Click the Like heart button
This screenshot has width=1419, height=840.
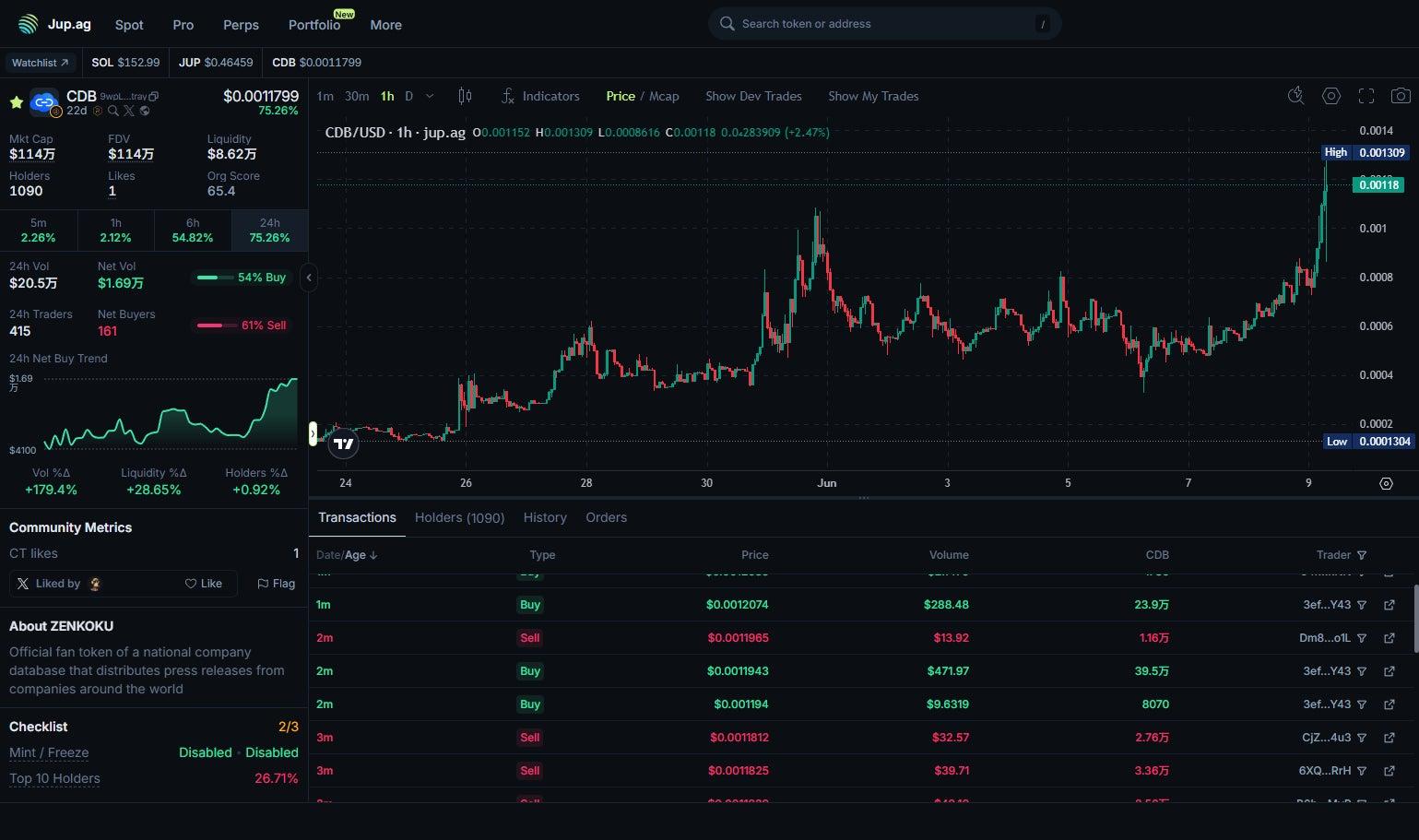click(x=203, y=584)
